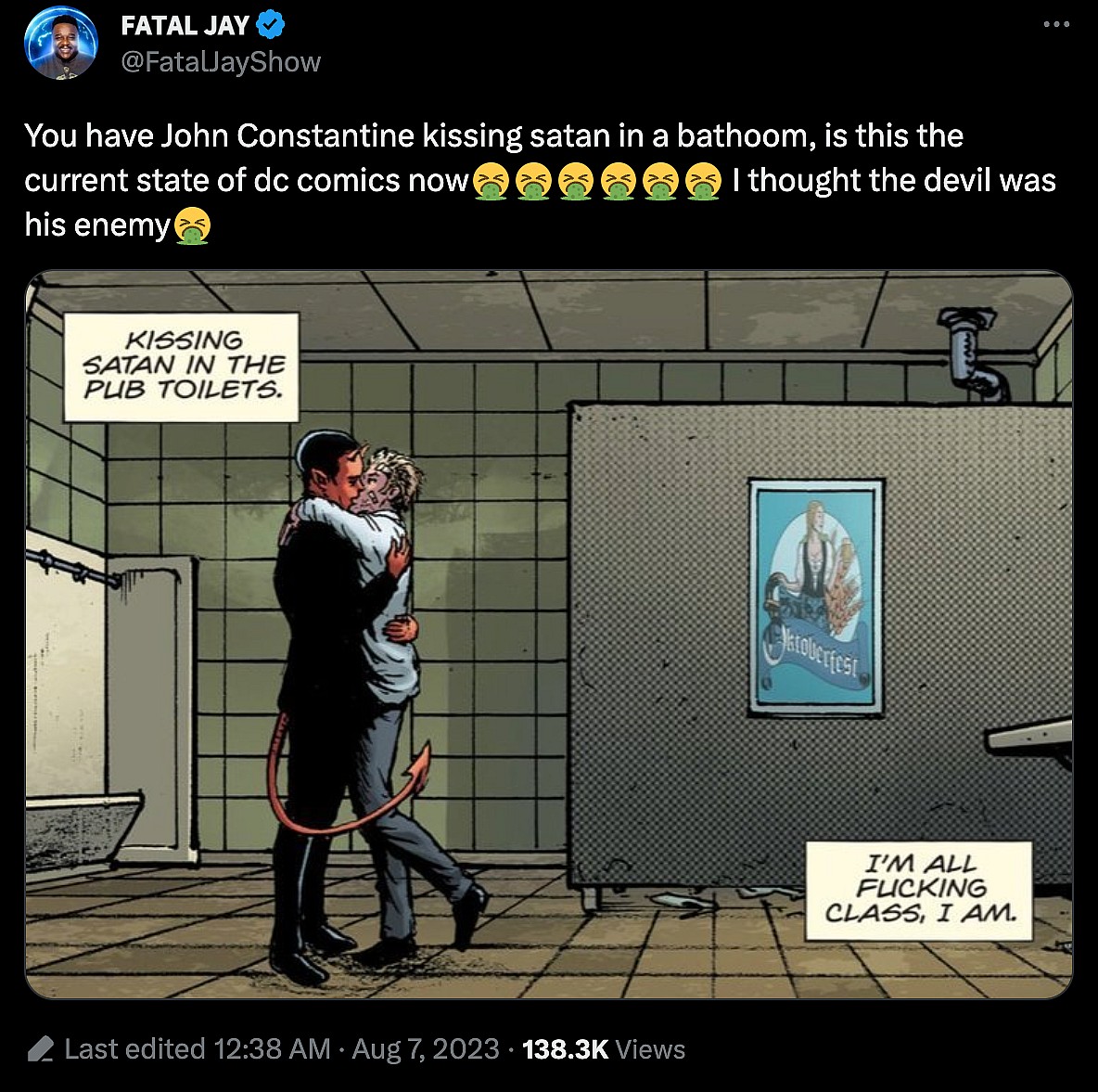Click the pencil edit history icon
Image resolution: width=1098 pixels, height=1092 pixels.
pos(40,1049)
